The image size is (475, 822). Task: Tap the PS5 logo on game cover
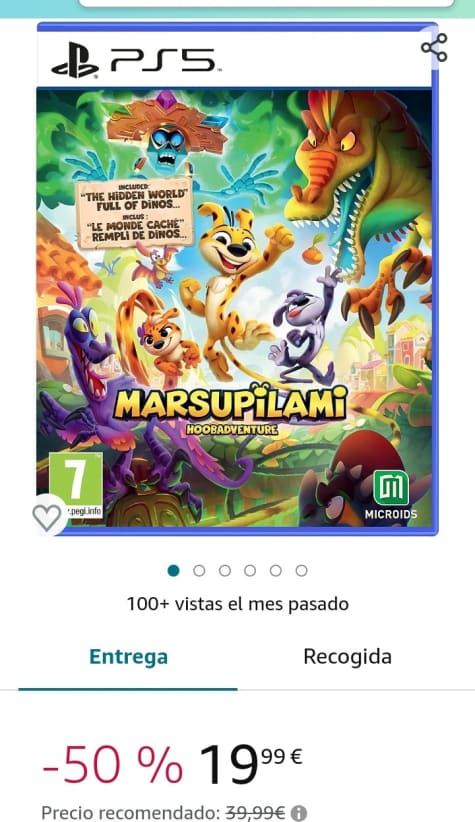[134, 60]
